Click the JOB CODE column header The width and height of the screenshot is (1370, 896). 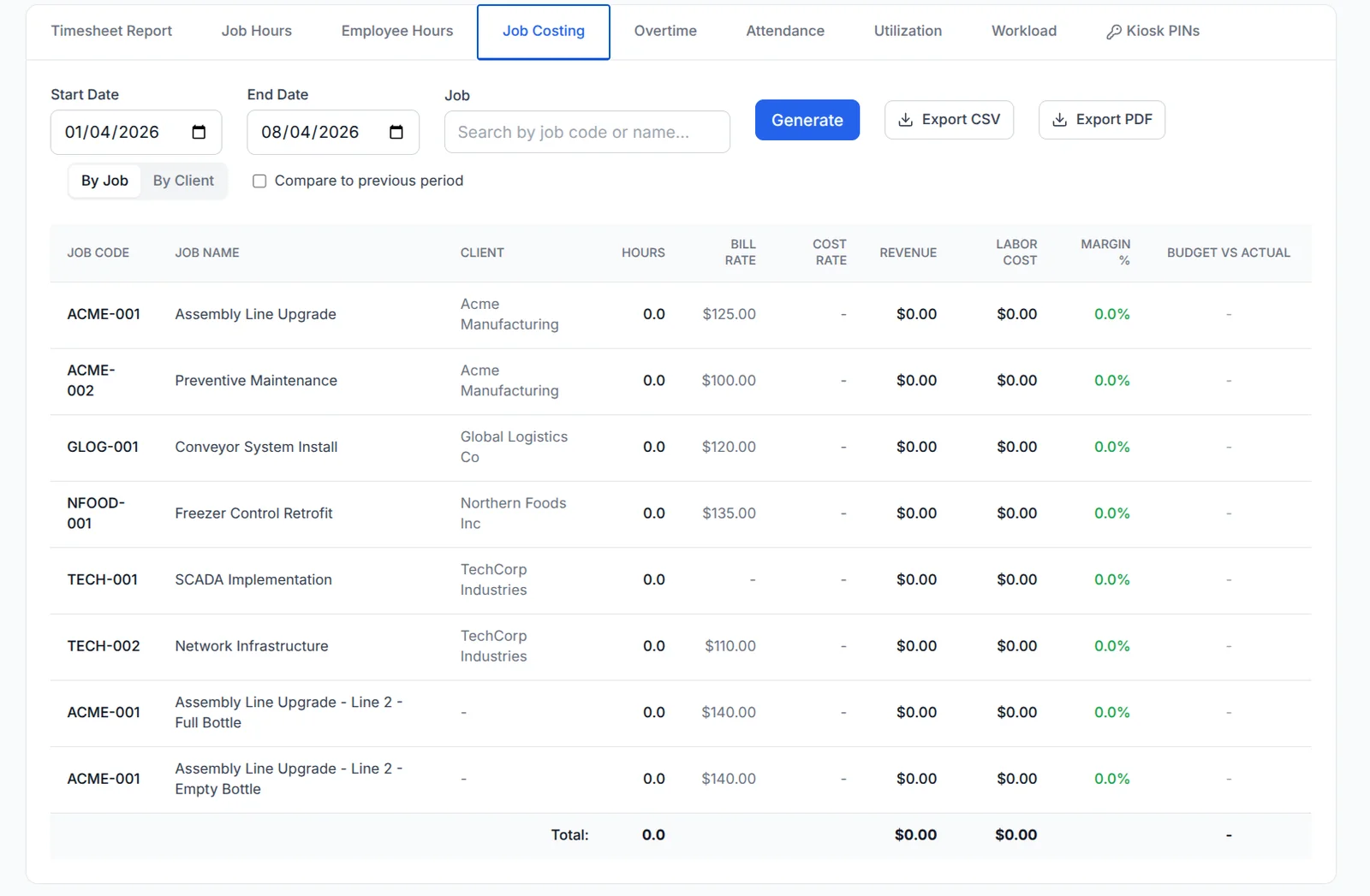(x=98, y=252)
